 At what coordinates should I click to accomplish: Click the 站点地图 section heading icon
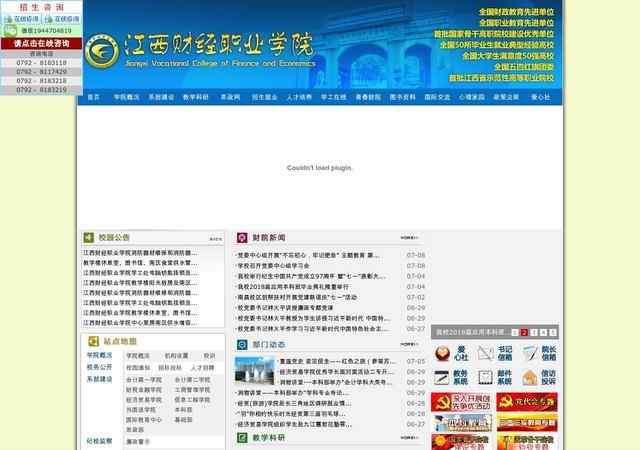click(x=93, y=341)
